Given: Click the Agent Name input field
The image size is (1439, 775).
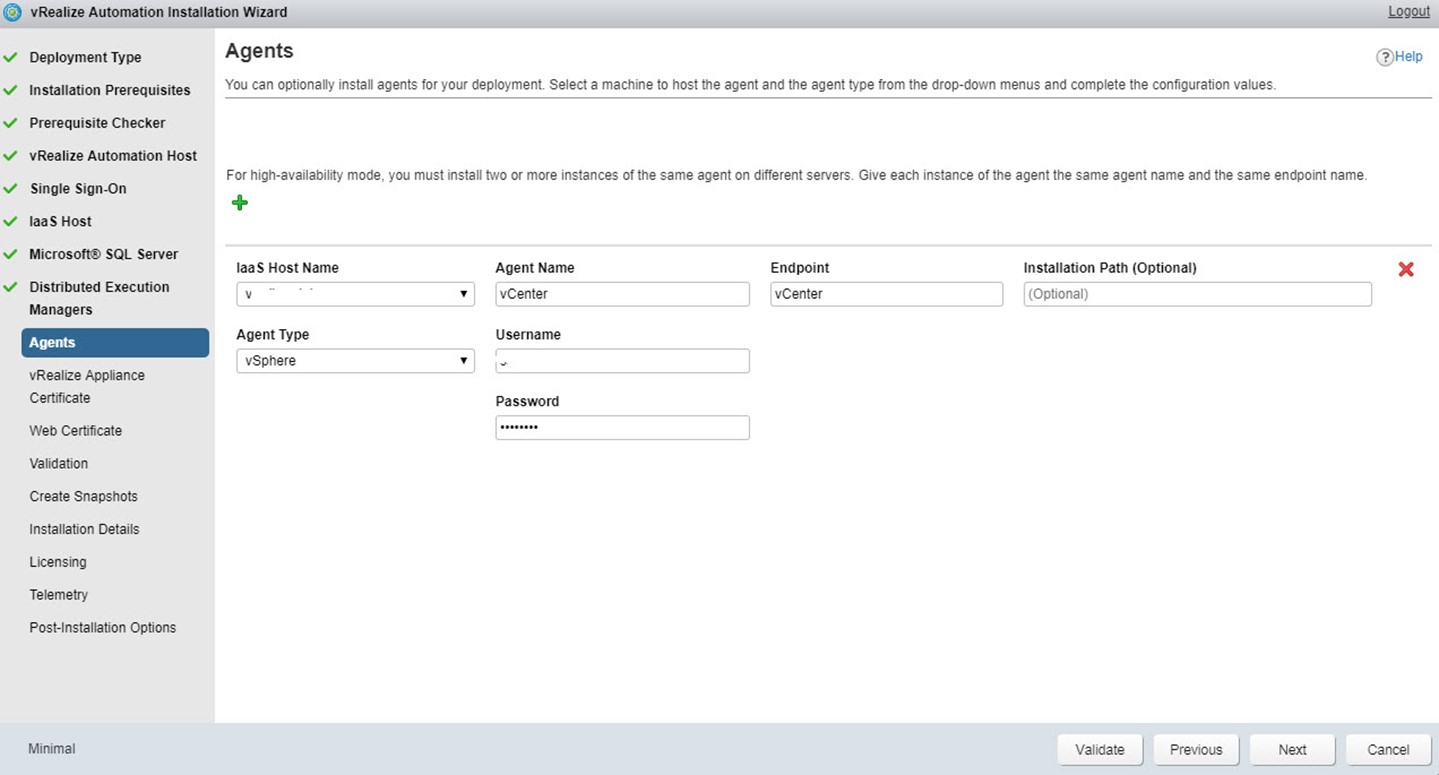Looking at the screenshot, I should point(622,294).
